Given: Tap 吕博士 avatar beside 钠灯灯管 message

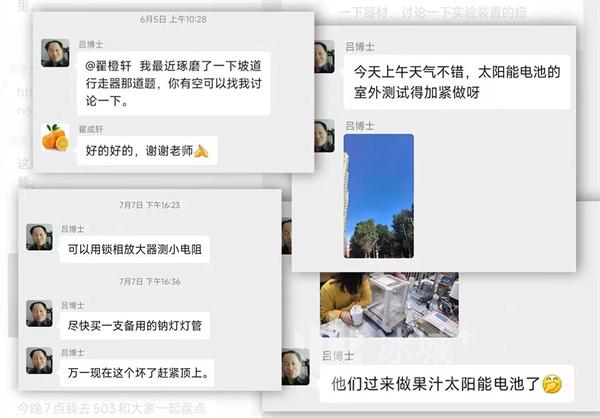Looking at the screenshot, I should click(39, 314).
